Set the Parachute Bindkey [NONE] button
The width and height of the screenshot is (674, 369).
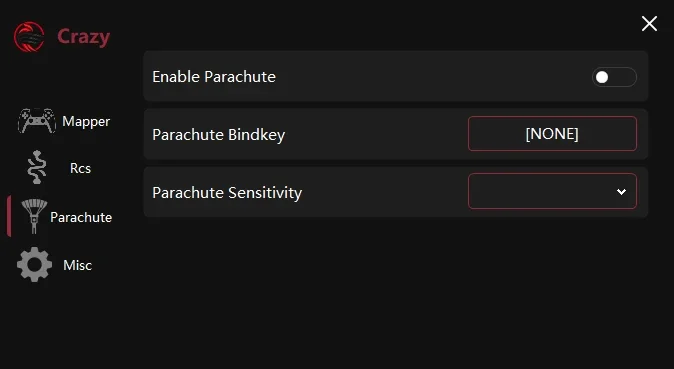(x=552, y=134)
